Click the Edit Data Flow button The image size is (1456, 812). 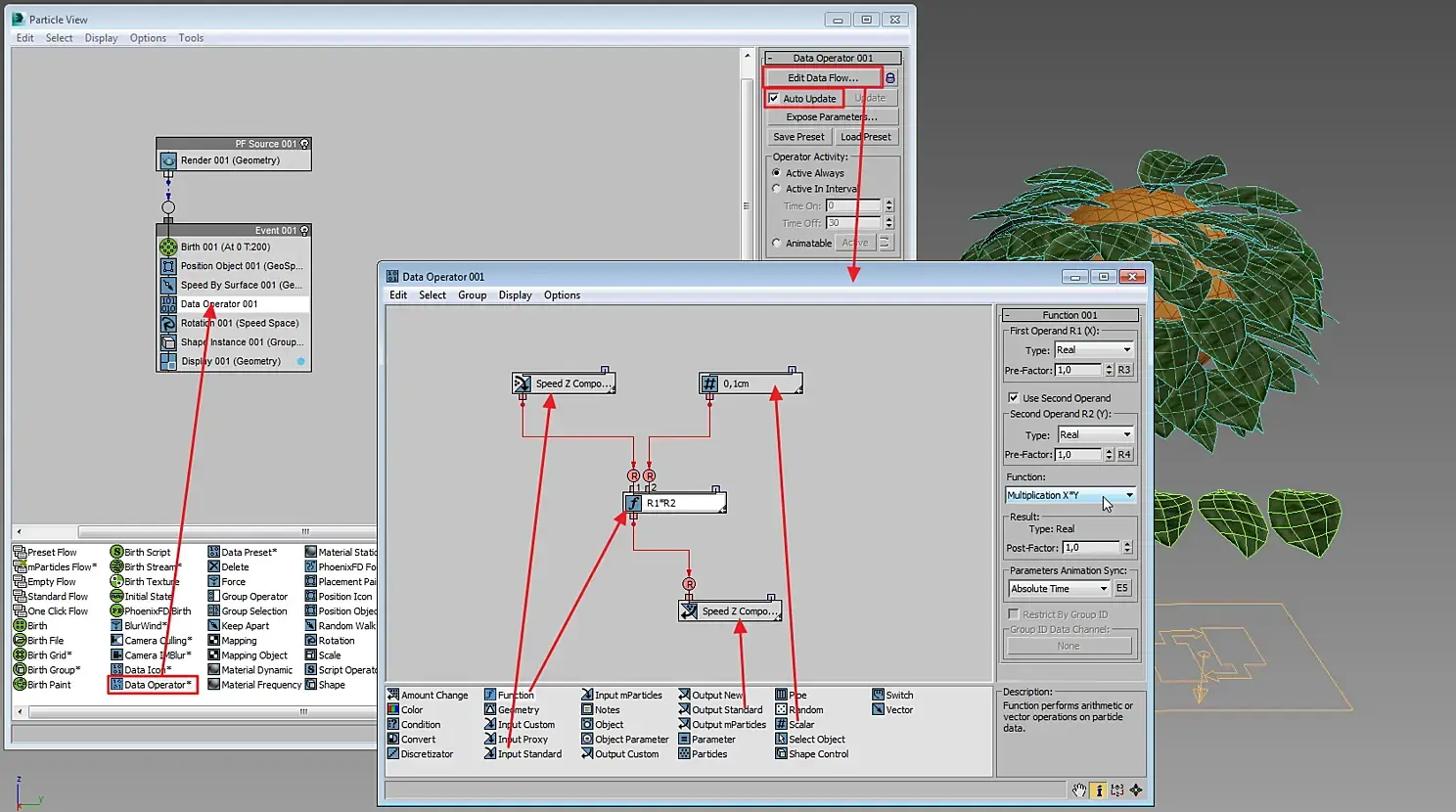(x=823, y=77)
